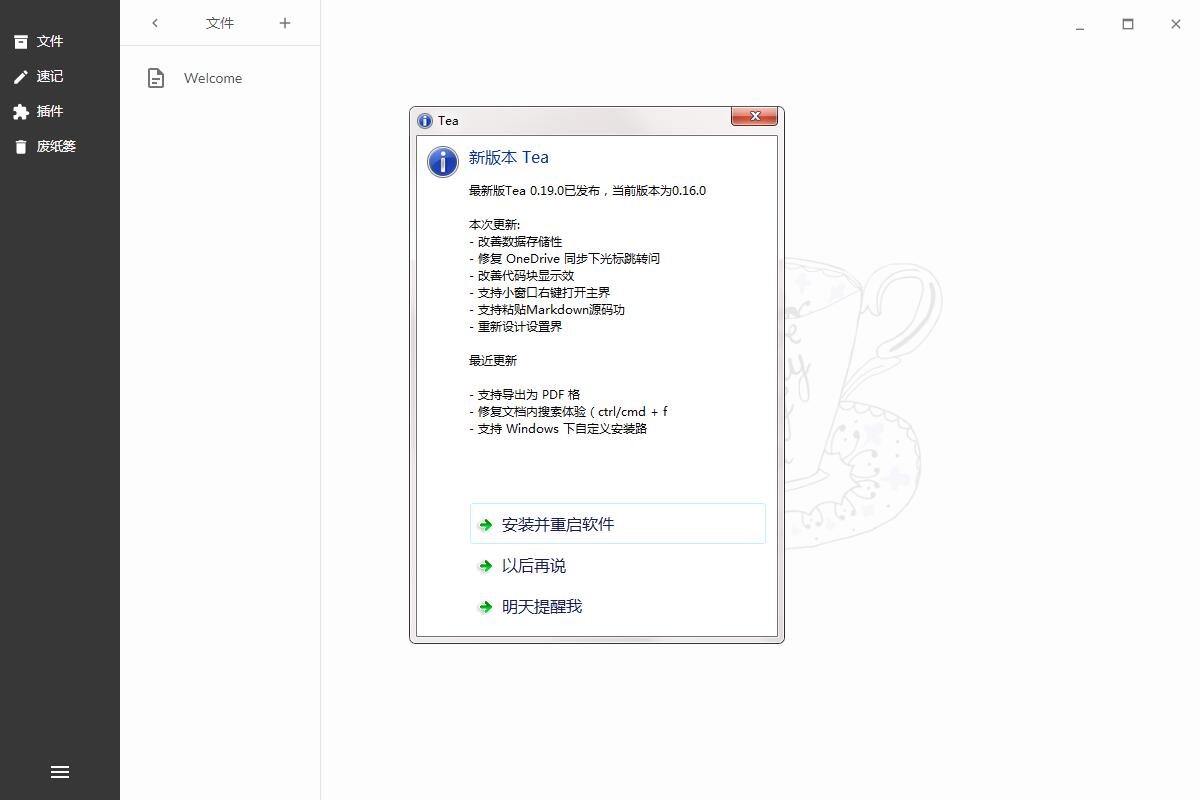Click the trash can icon beside 废纸篓

(21, 147)
